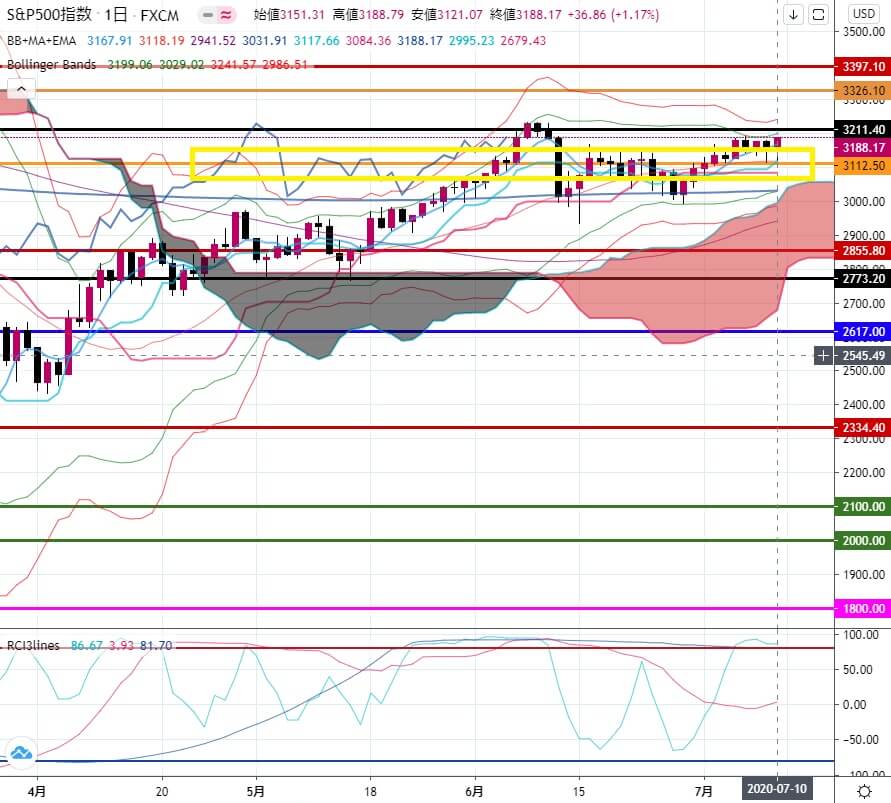
Task: Click BB+MA+EMA value 2679.43
Action: (x=523, y=40)
